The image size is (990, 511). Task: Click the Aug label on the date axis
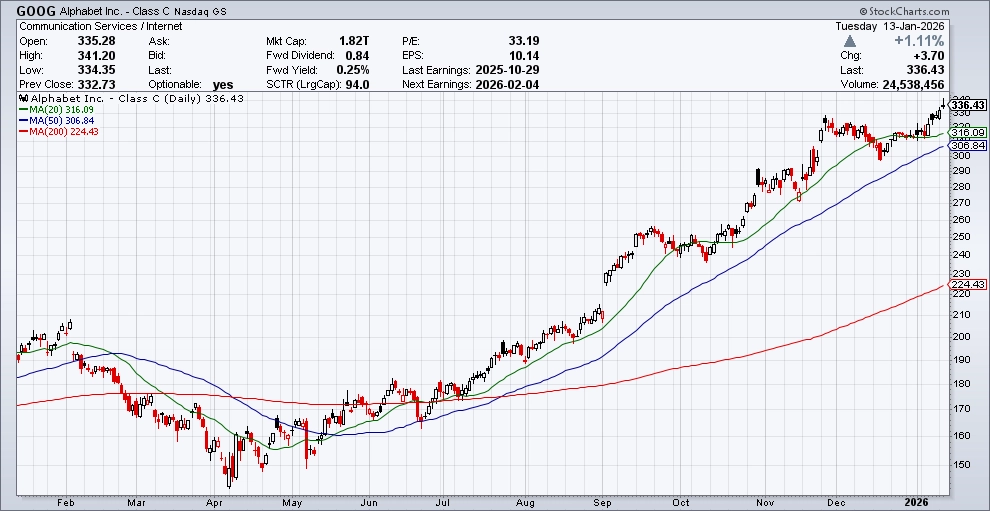click(525, 502)
